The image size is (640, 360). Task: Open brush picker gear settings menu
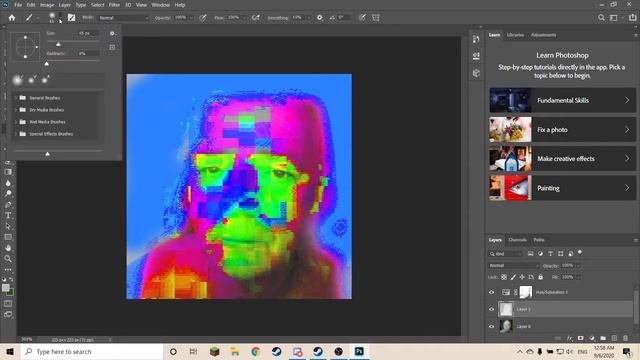click(x=112, y=33)
